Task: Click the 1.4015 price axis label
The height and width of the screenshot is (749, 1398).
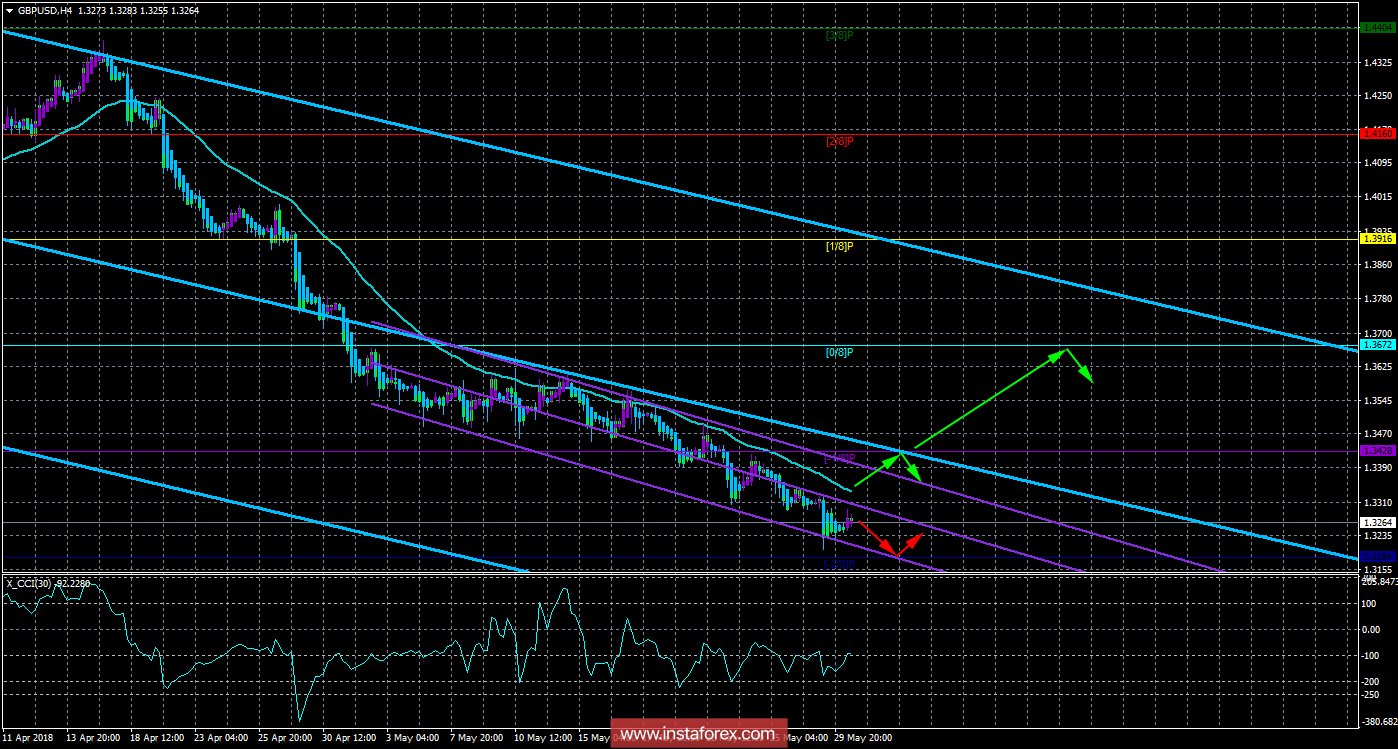Action: click(x=1377, y=197)
